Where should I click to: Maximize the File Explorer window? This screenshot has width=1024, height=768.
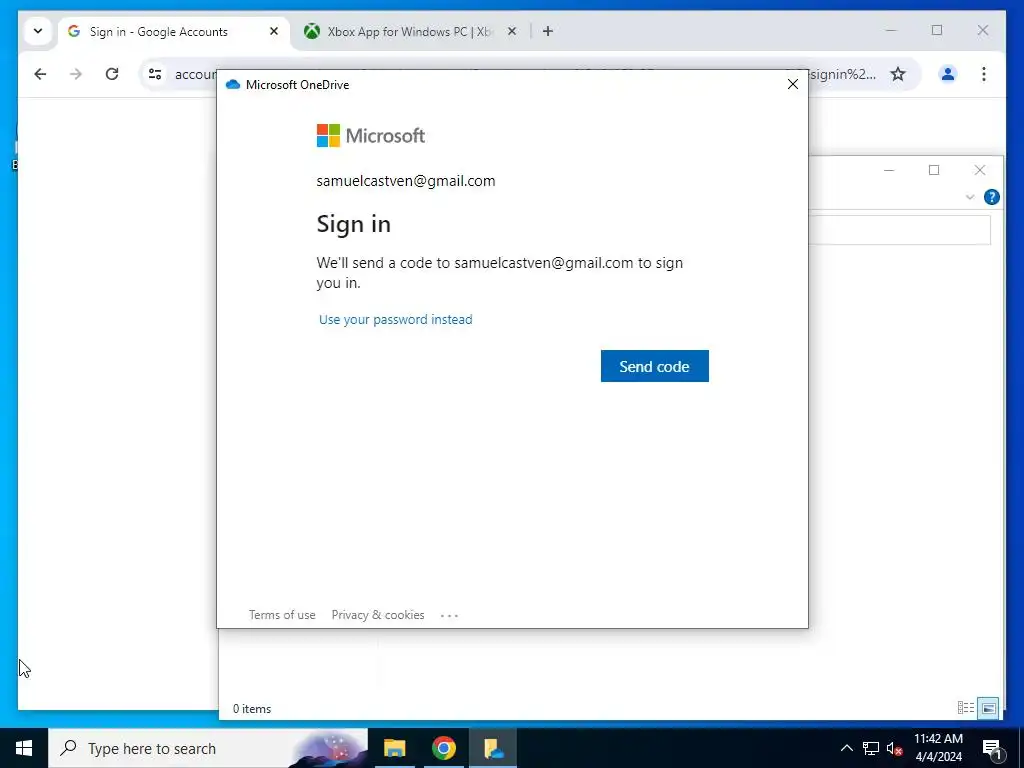coord(934,170)
